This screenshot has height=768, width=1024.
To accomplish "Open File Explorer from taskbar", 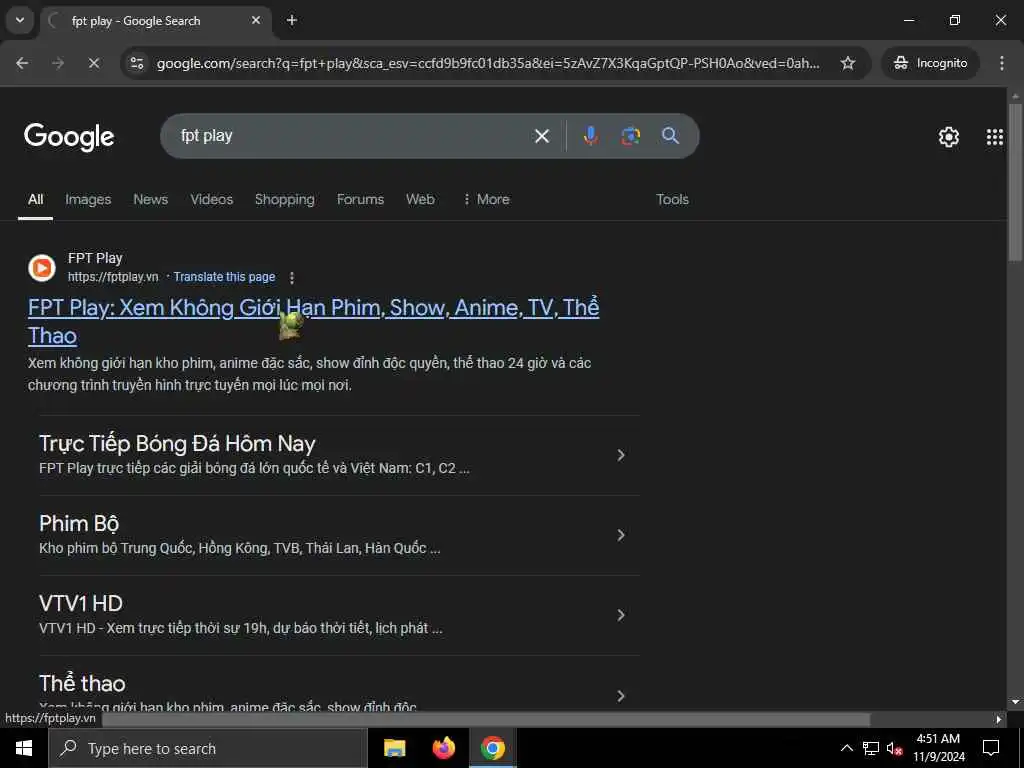I will [394, 748].
